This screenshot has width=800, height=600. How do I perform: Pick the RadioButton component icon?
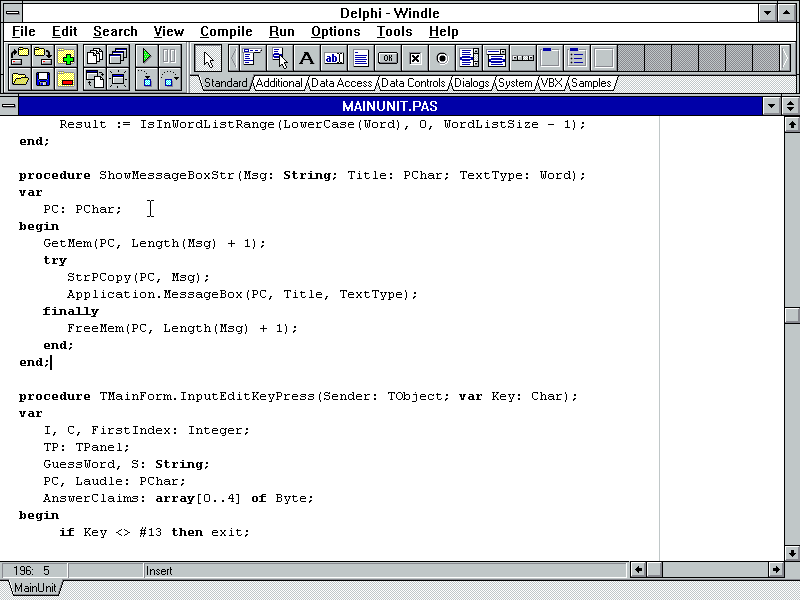pyautogui.click(x=442, y=58)
